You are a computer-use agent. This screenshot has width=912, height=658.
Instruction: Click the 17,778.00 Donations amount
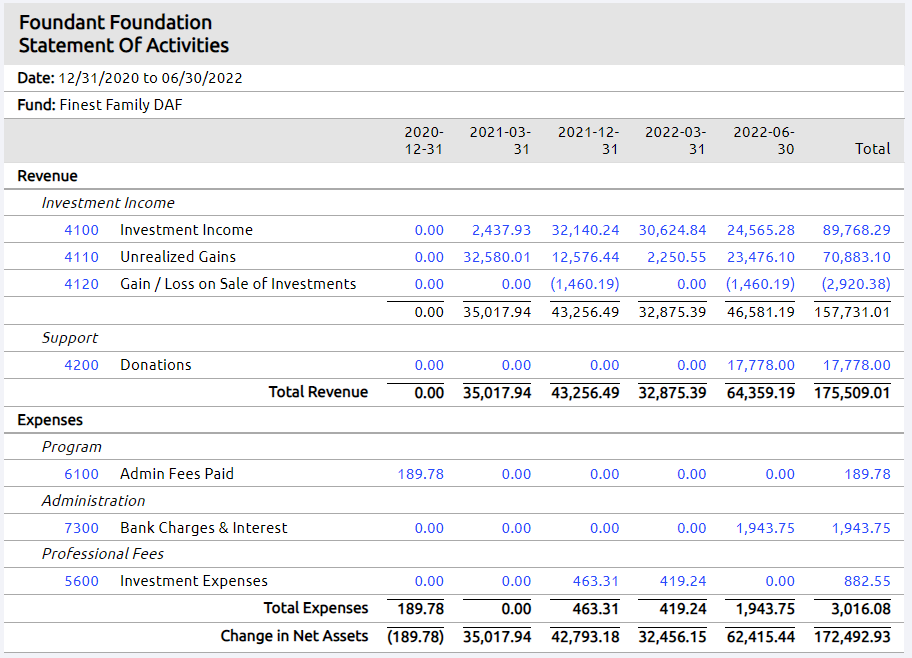click(760, 364)
